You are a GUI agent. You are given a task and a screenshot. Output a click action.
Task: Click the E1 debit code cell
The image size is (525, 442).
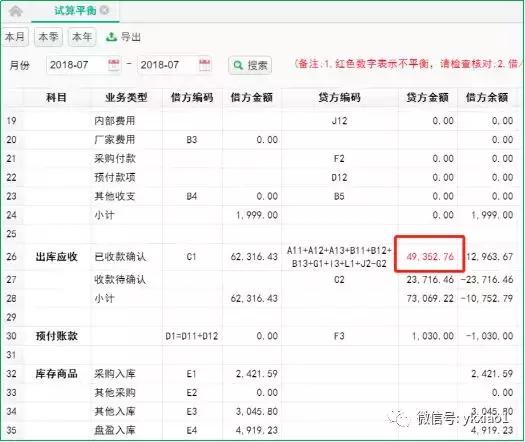pos(192,374)
